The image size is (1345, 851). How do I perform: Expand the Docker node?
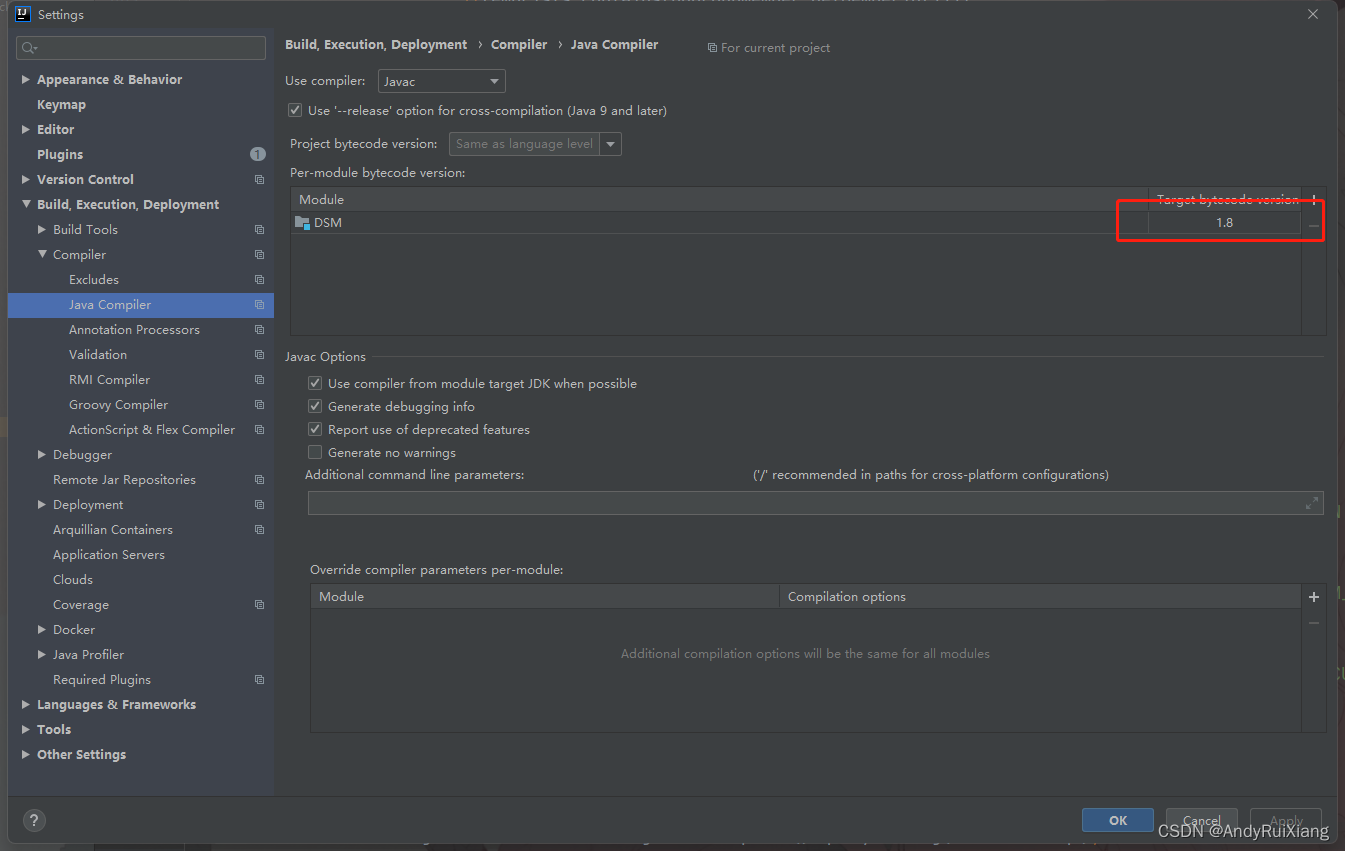(x=42, y=629)
